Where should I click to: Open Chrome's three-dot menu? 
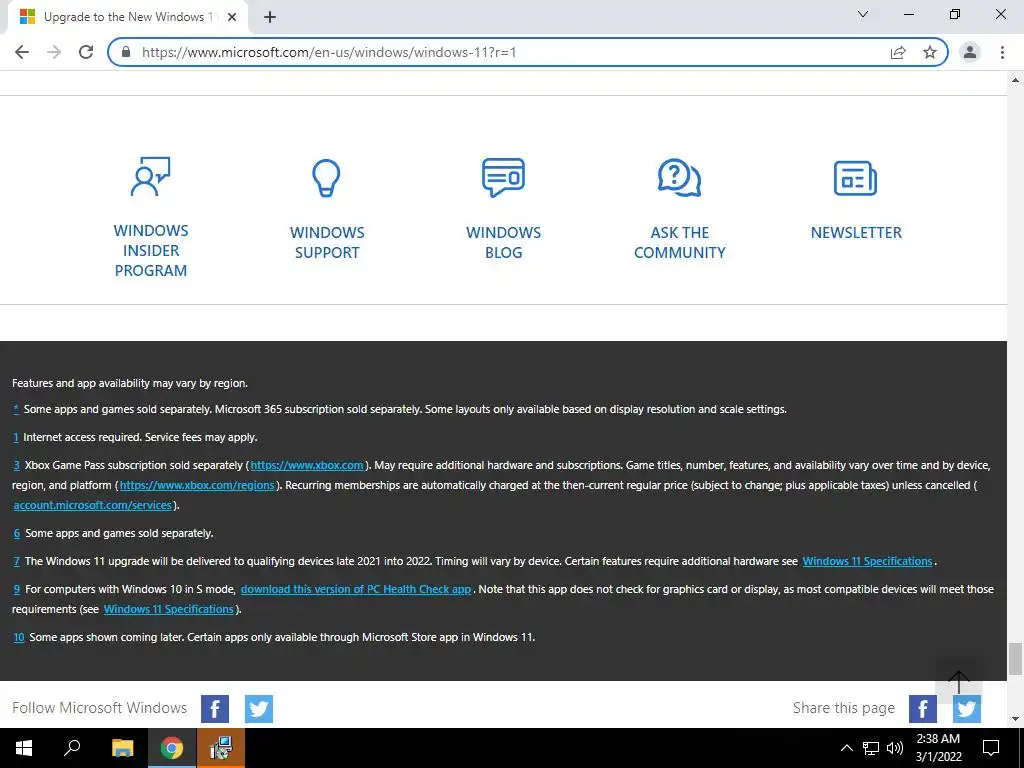(x=1002, y=52)
